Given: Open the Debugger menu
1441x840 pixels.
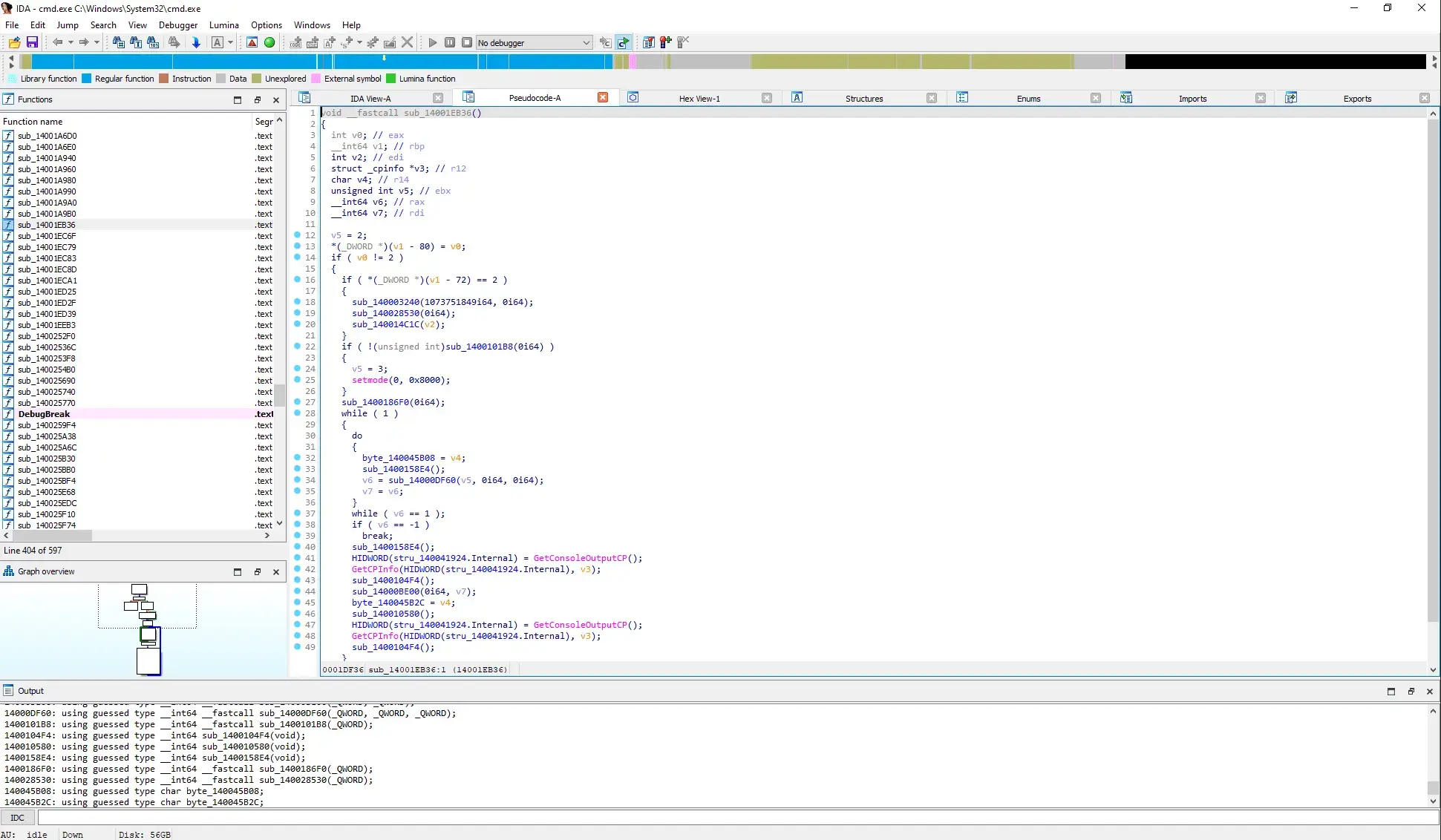Looking at the screenshot, I should pos(178,24).
